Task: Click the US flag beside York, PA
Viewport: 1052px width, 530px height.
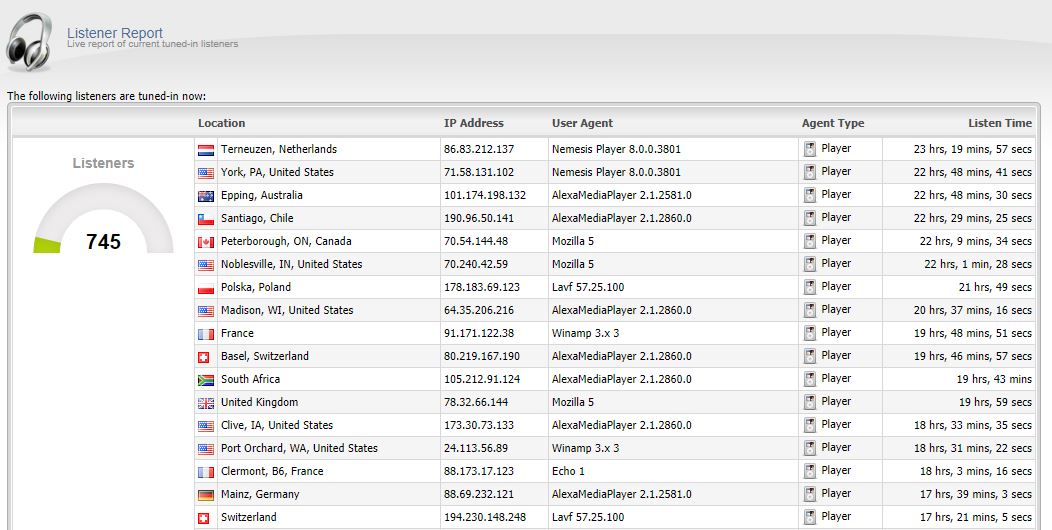Action: [x=206, y=173]
